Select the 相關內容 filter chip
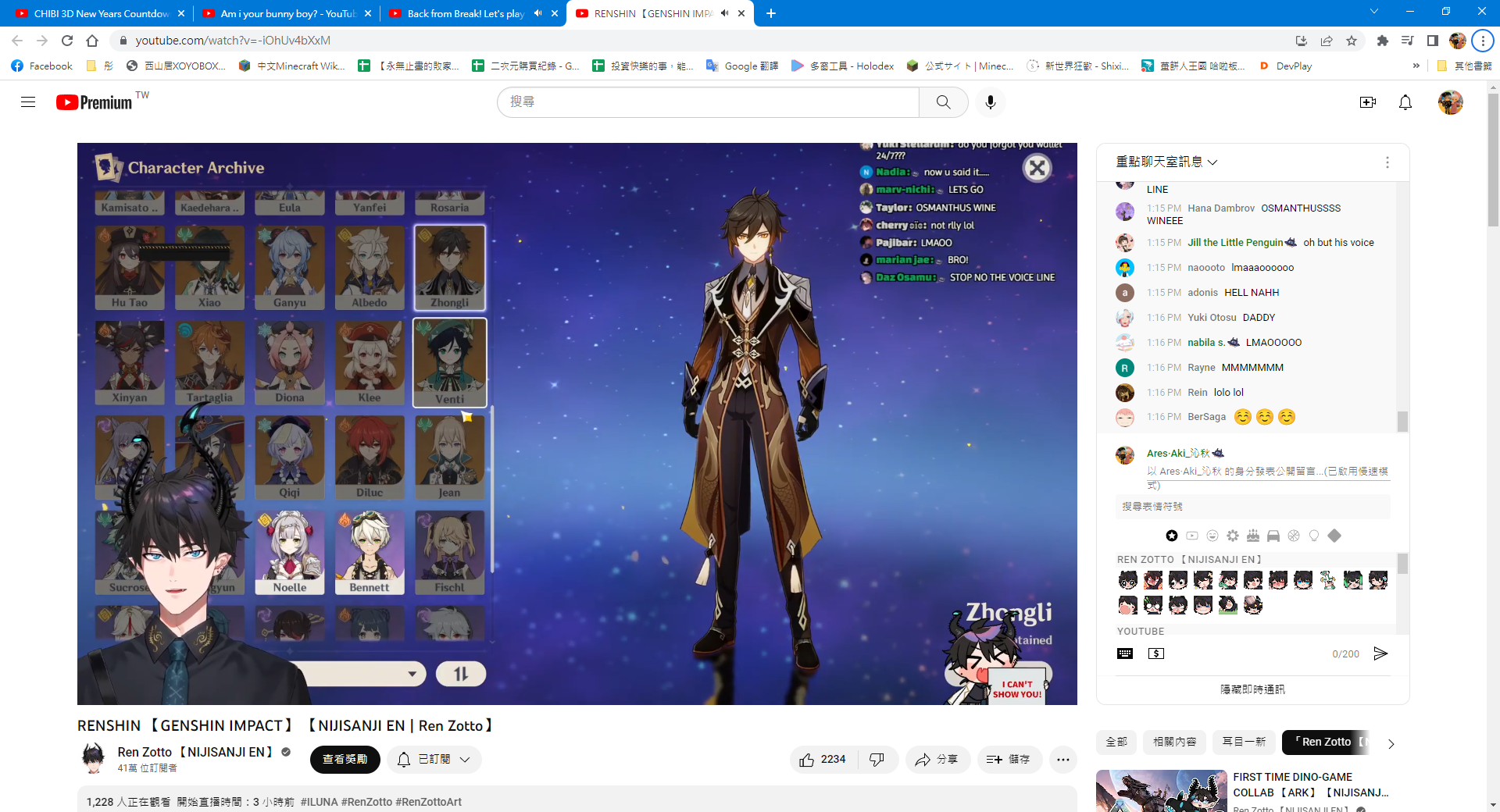The height and width of the screenshot is (812, 1500). [1175, 742]
